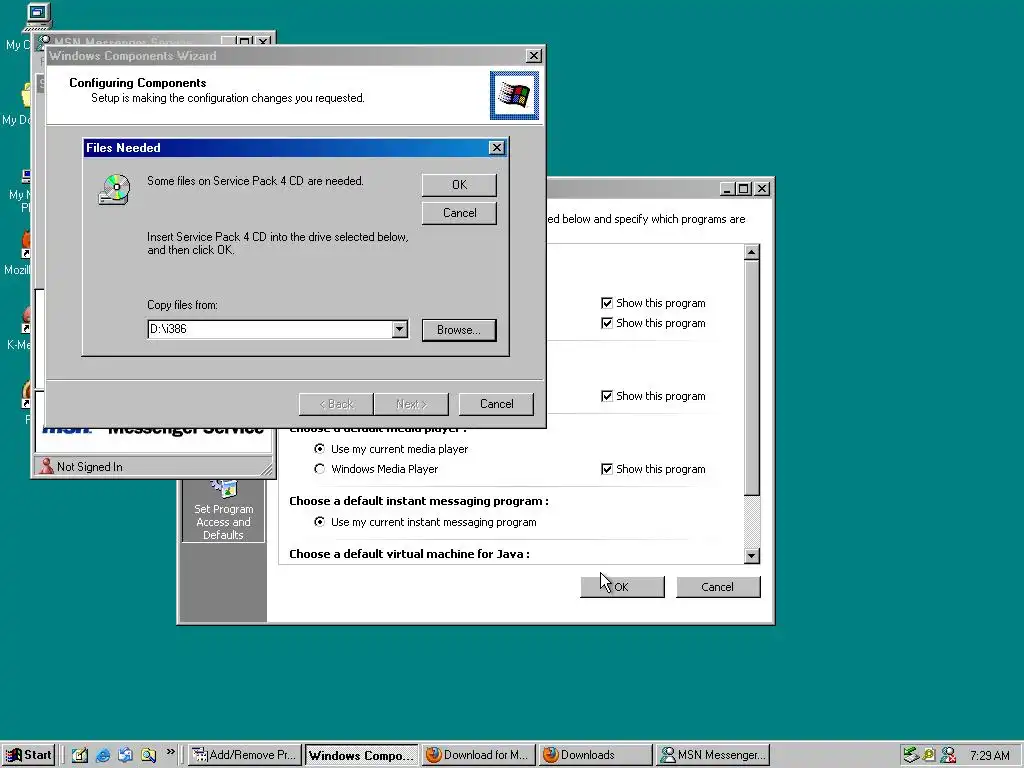Select Windows Media Player radio option
The image size is (1024, 768).
tap(319, 469)
